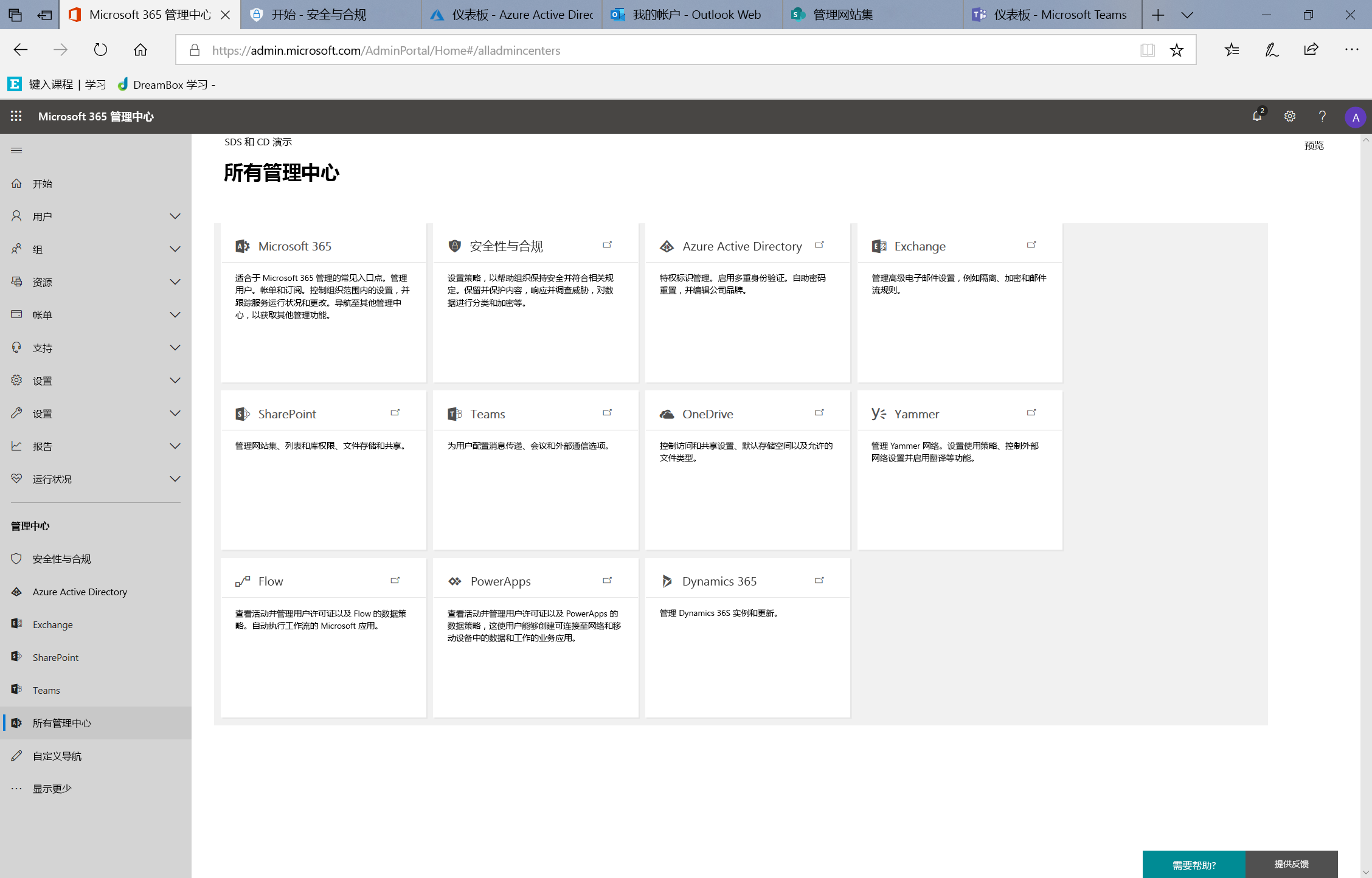Screen dimensions: 1372x878
Task: Open the app launcher waffle icon
Action: tap(16, 116)
